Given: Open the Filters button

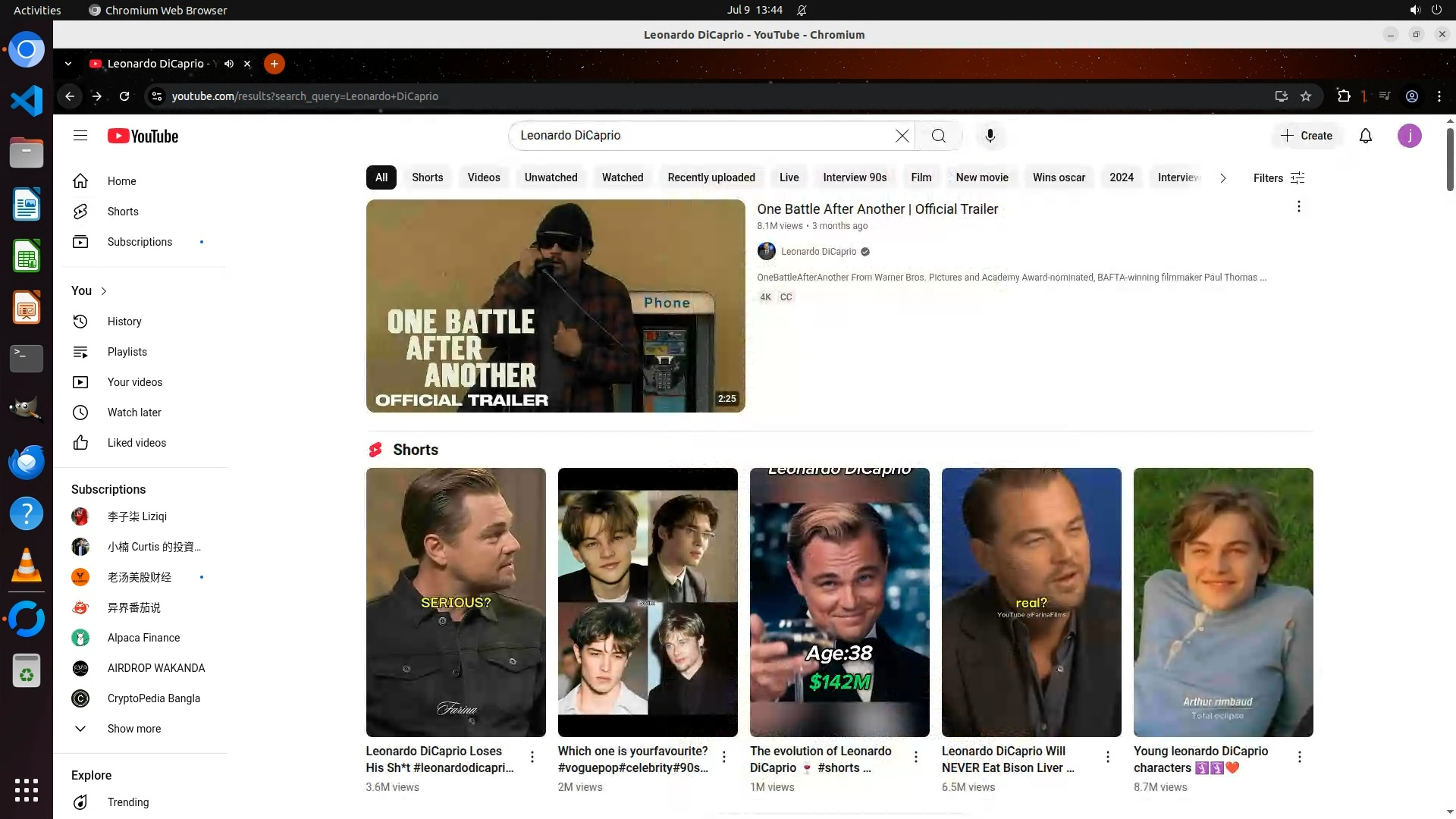Looking at the screenshot, I should [1279, 178].
